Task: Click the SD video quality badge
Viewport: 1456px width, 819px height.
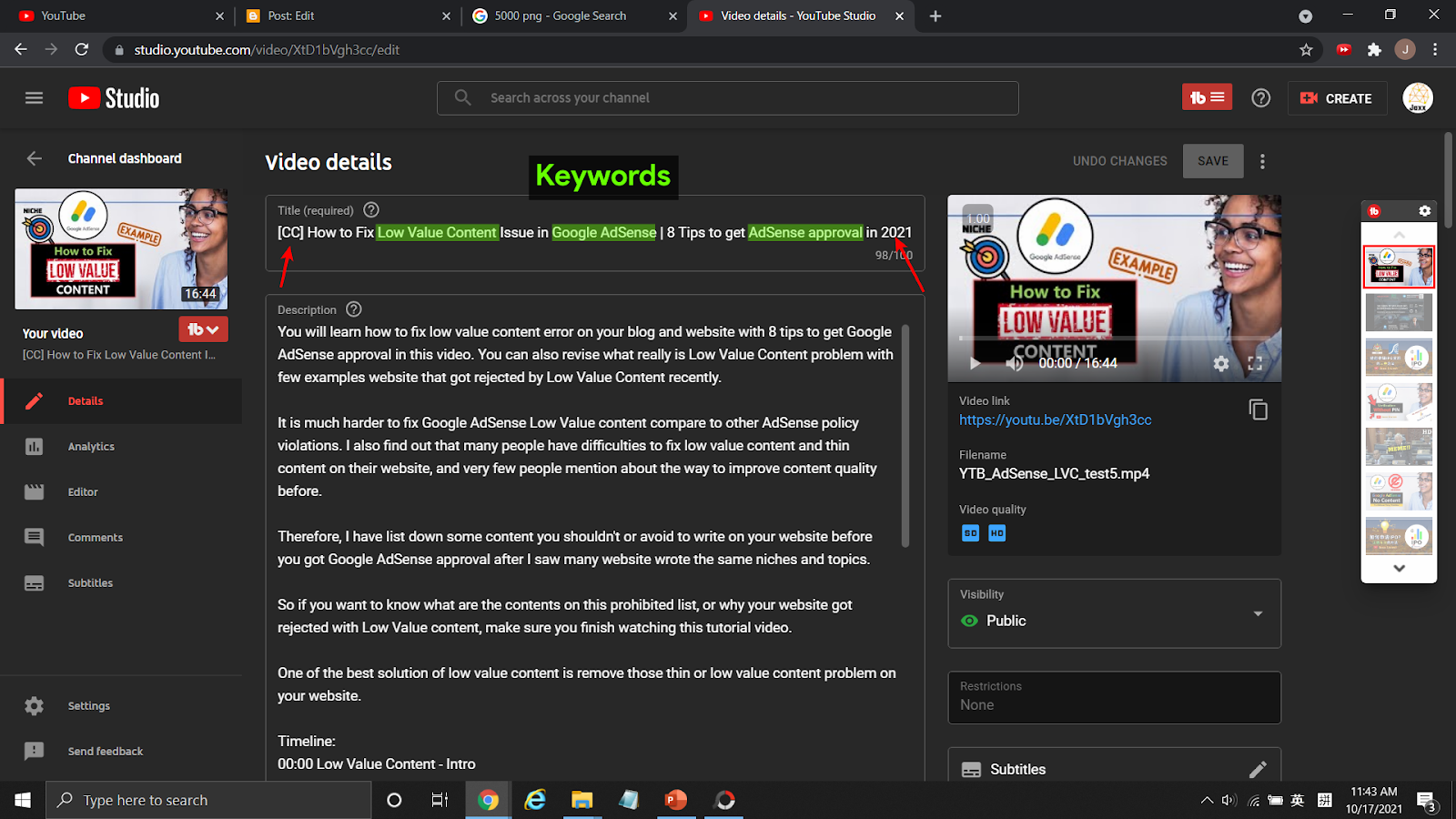Action: point(971,533)
